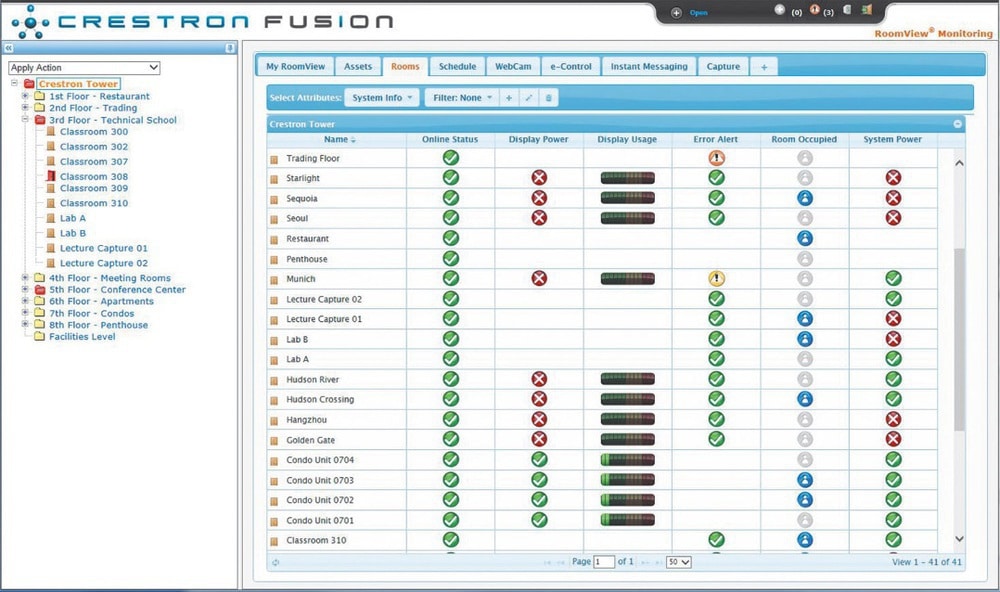The height and width of the screenshot is (592, 1000).
Task: Click the refresh icon at the table footer
Action: point(276,562)
